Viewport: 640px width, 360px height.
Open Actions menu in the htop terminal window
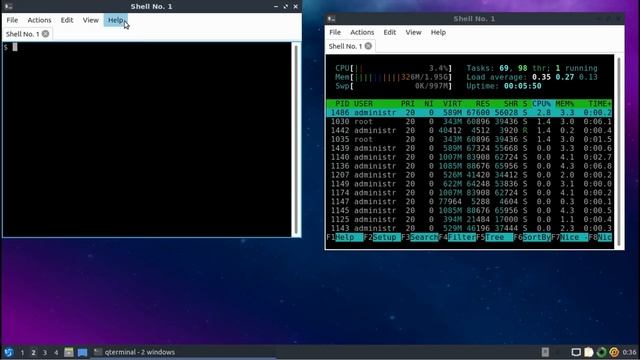pyautogui.click(x=362, y=32)
